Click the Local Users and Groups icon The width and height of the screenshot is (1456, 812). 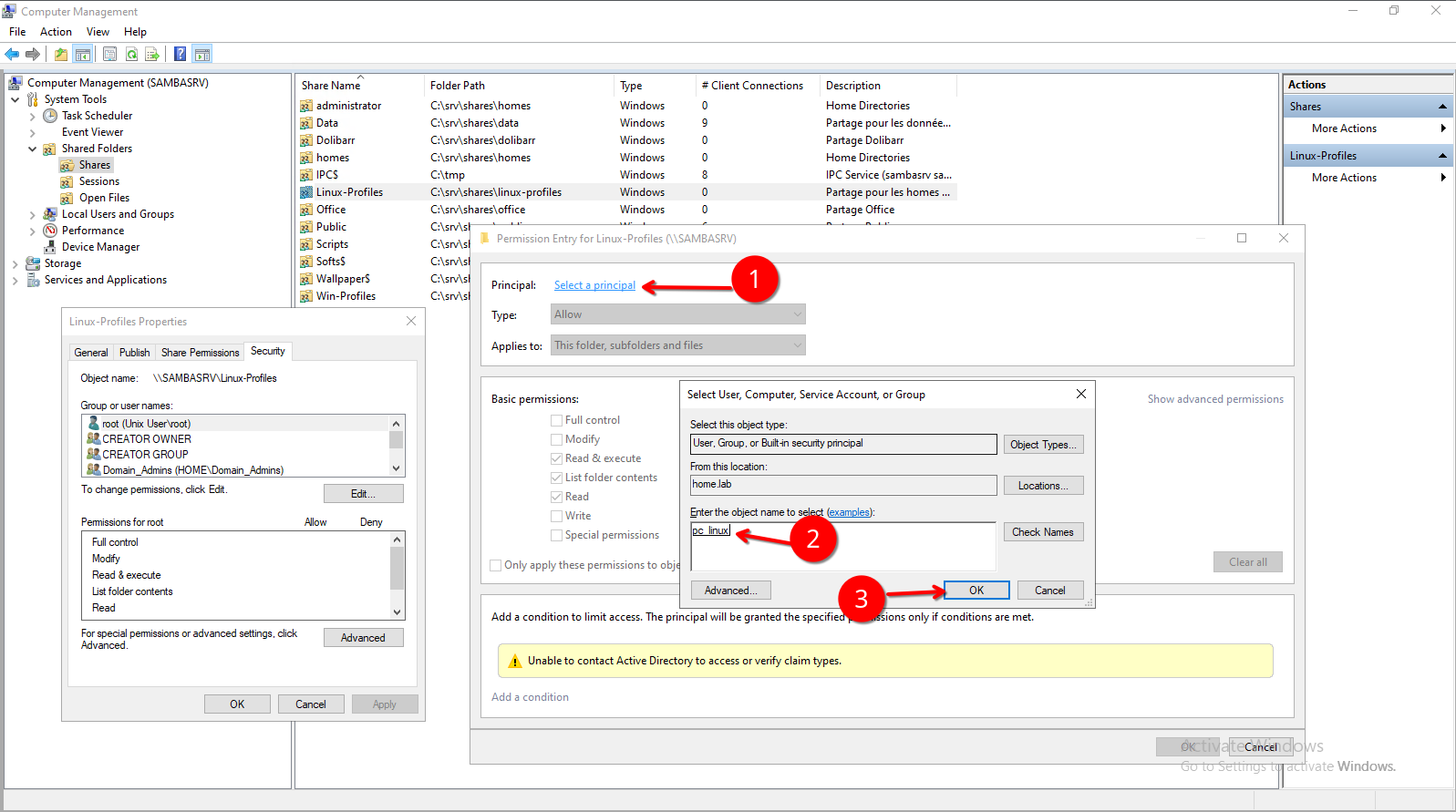tap(50, 214)
